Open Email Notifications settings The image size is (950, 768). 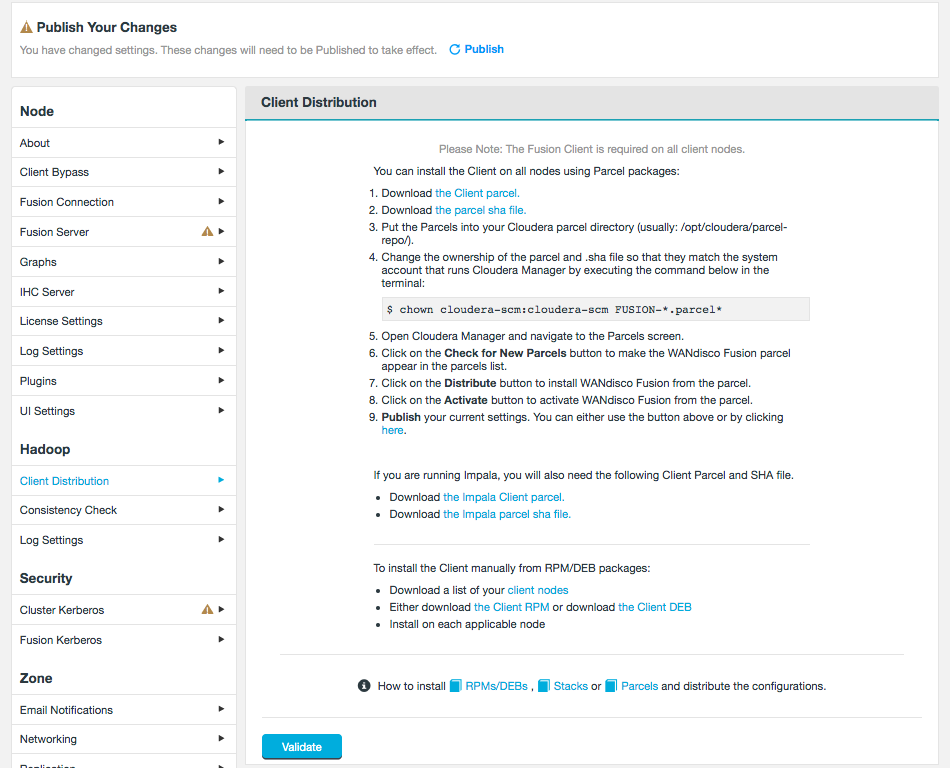(124, 710)
